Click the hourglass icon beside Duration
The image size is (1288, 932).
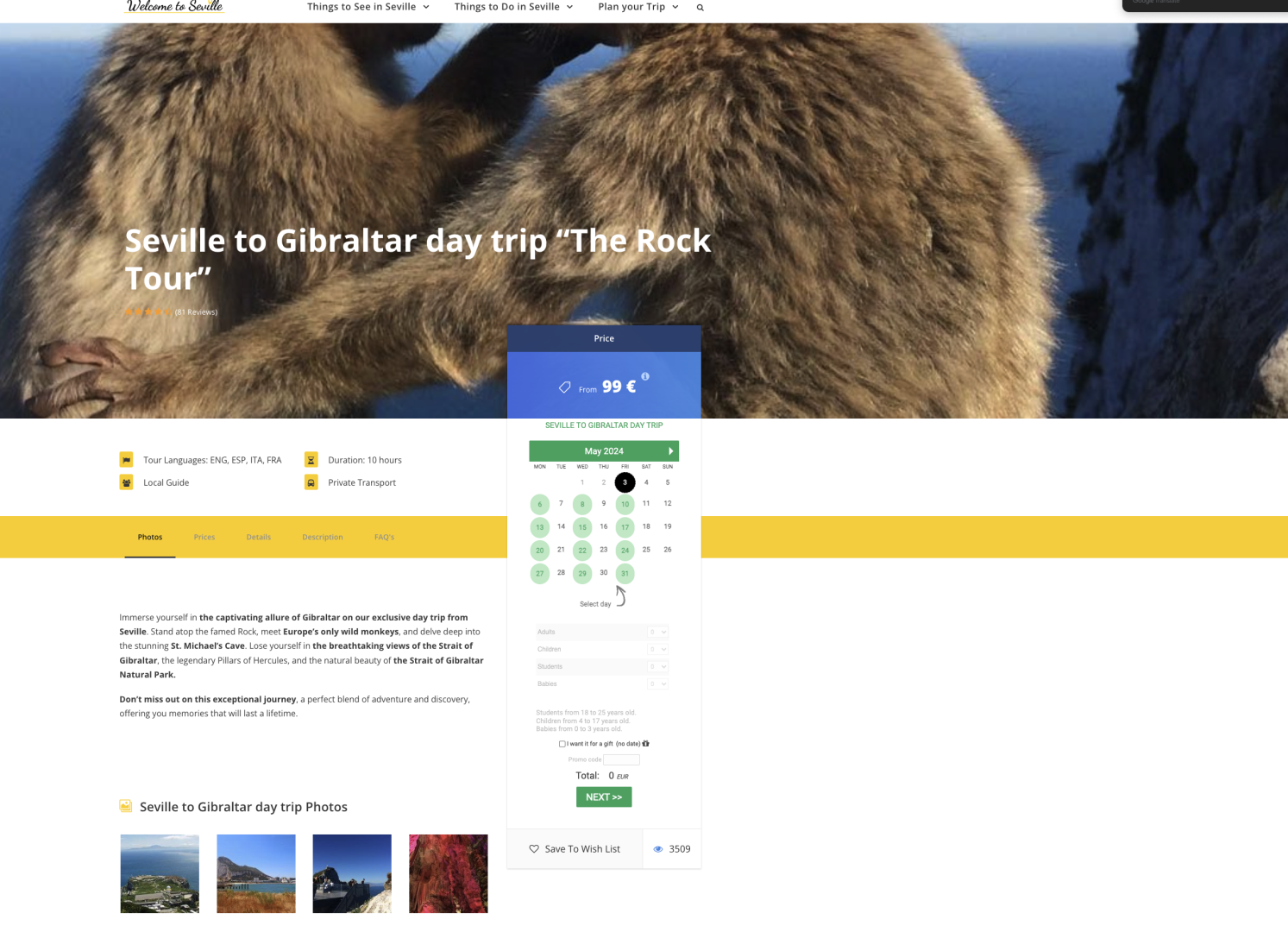(311, 460)
